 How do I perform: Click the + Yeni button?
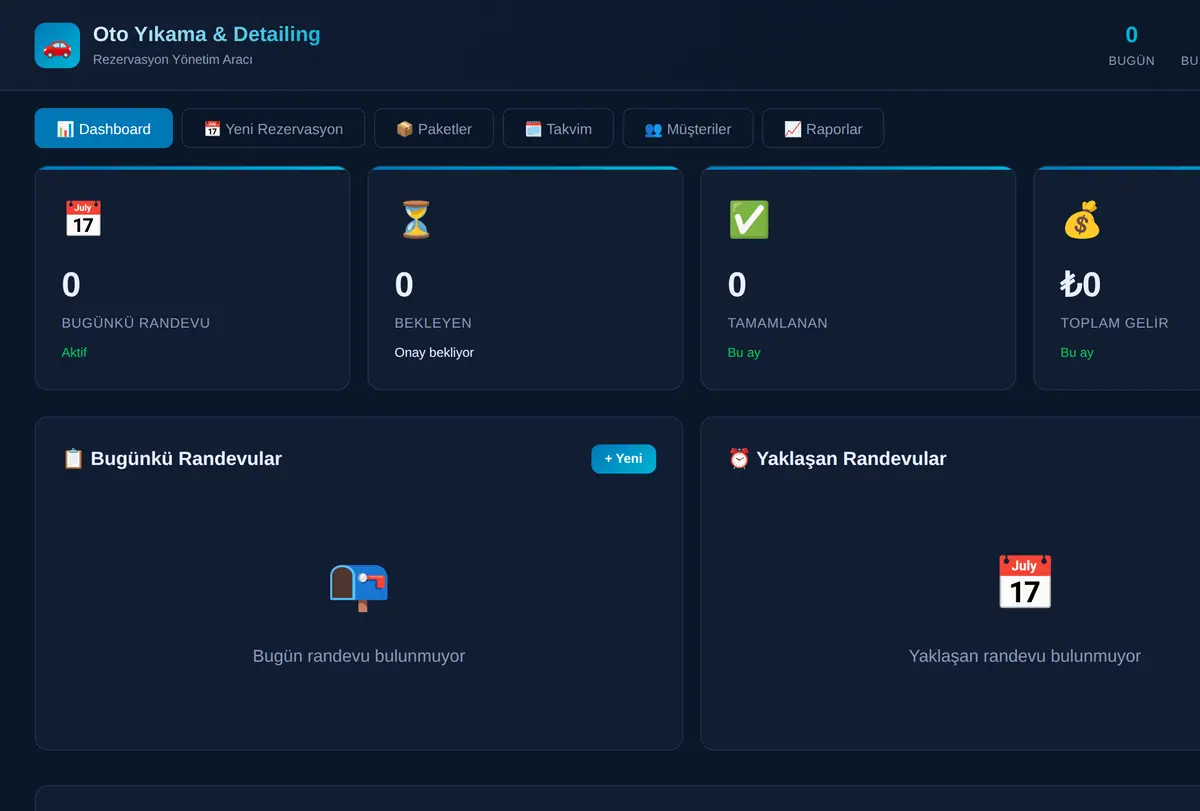click(624, 459)
